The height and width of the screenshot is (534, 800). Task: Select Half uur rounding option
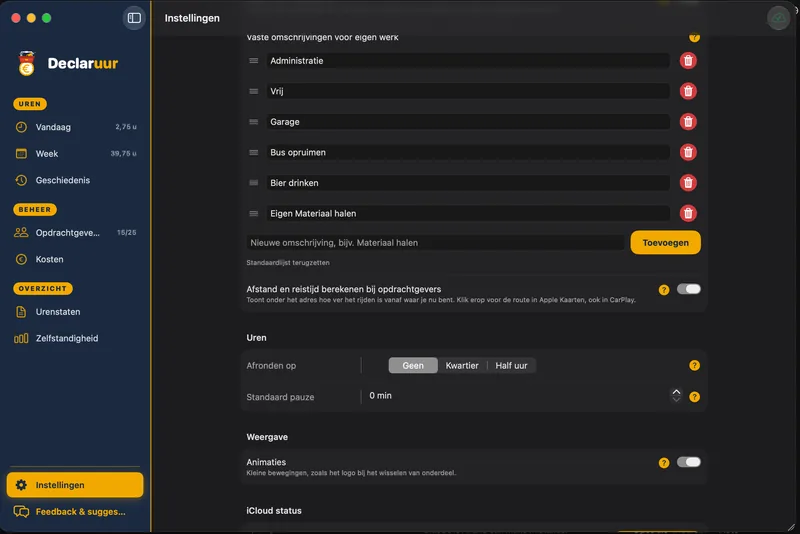(x=511, y=365)
